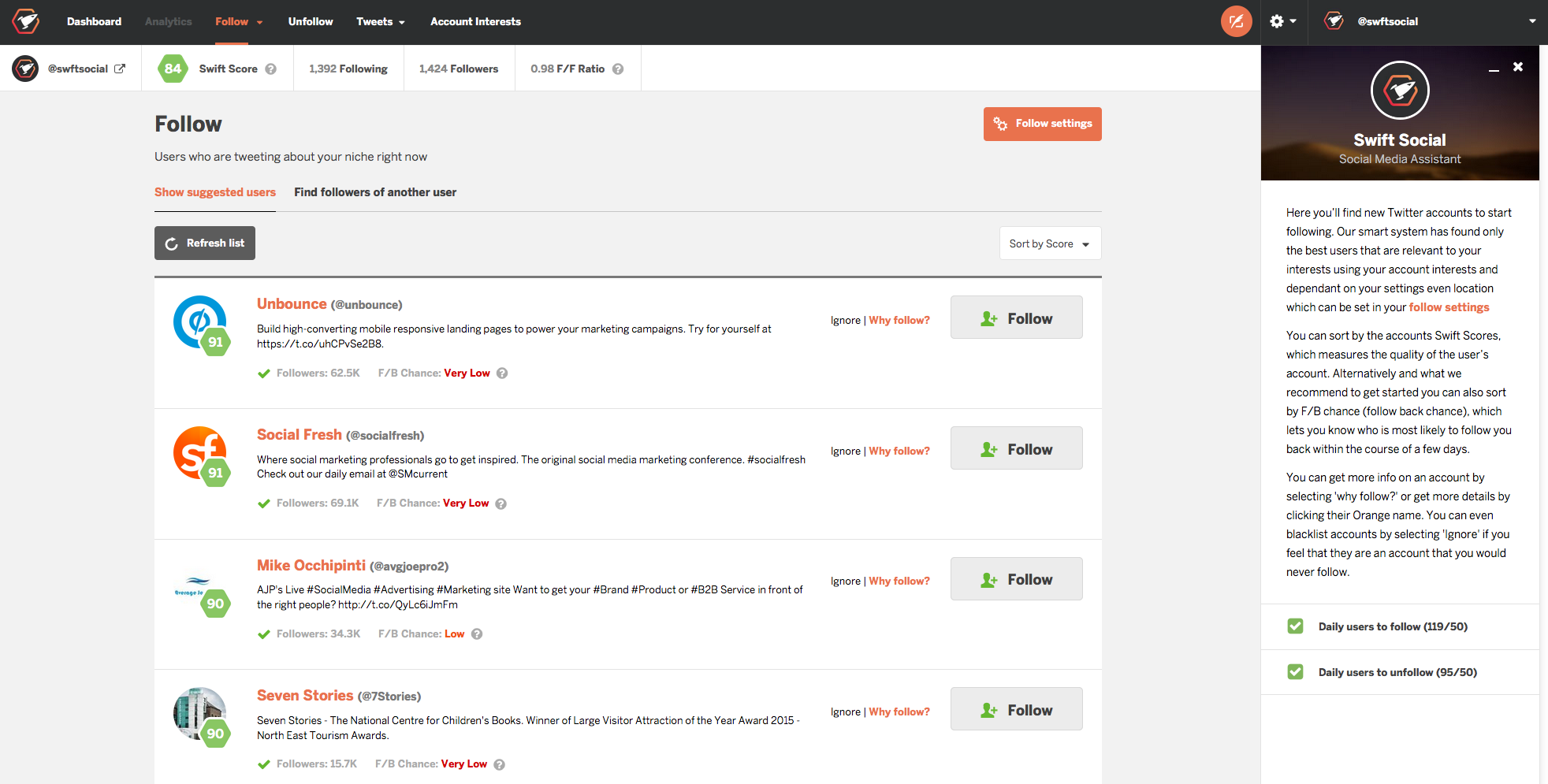
Task: Click Follow button for Social Fresh
Action: [x=1016, y=448]
